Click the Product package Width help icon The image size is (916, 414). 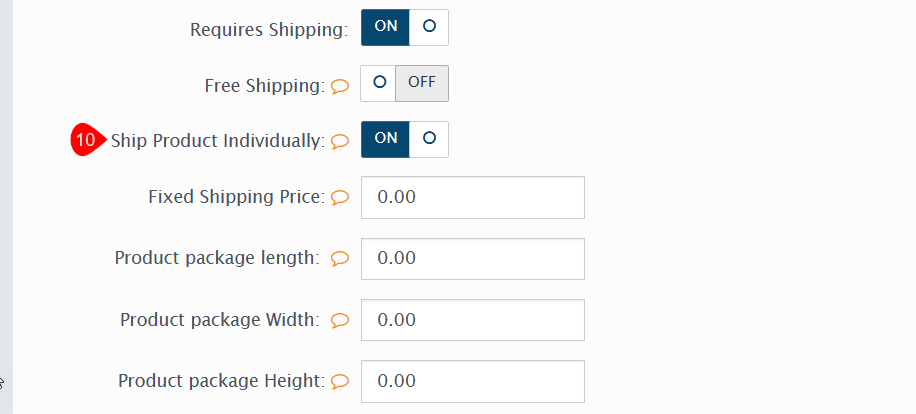click(340, 321)
